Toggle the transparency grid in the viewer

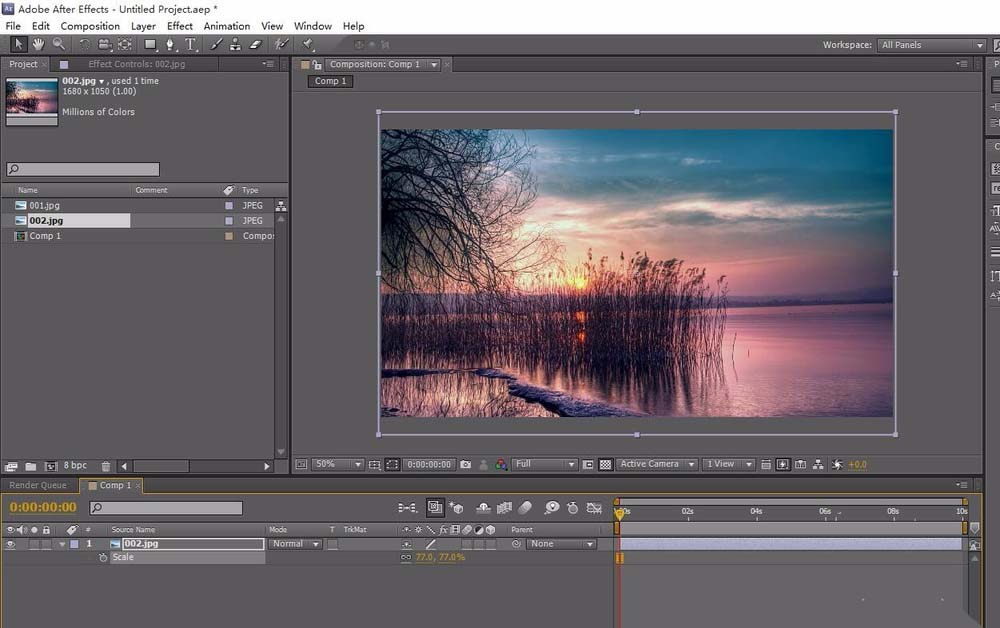(x=605, y=465)
